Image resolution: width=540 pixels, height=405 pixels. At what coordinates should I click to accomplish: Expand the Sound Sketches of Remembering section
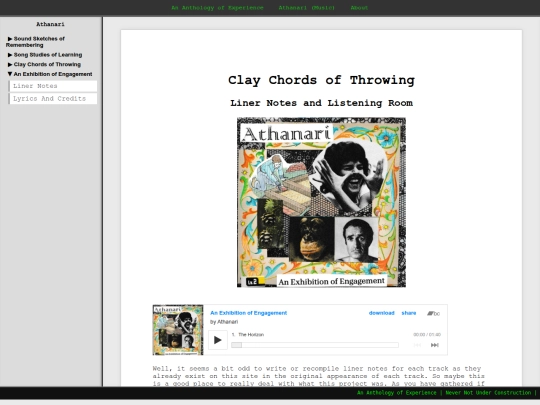(x=35, y=42)
